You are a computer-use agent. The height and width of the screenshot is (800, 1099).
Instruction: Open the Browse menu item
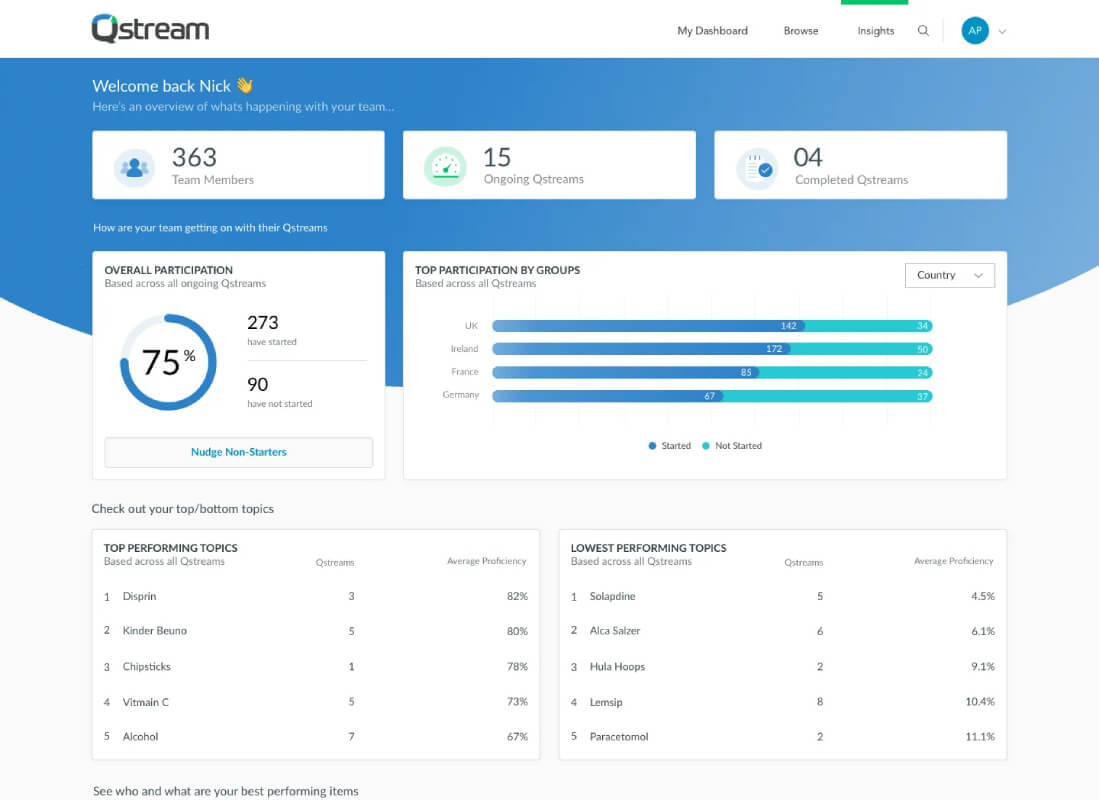(800, 31)
